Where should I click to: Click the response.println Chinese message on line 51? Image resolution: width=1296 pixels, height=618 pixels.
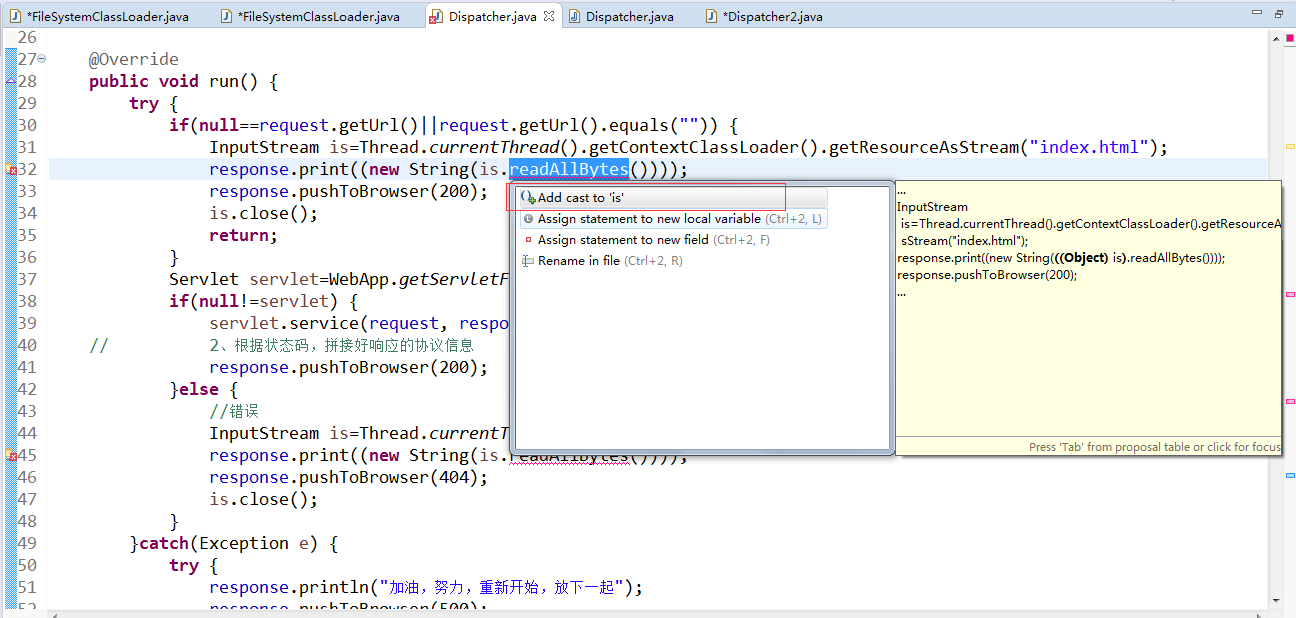[x=426, y=588]
